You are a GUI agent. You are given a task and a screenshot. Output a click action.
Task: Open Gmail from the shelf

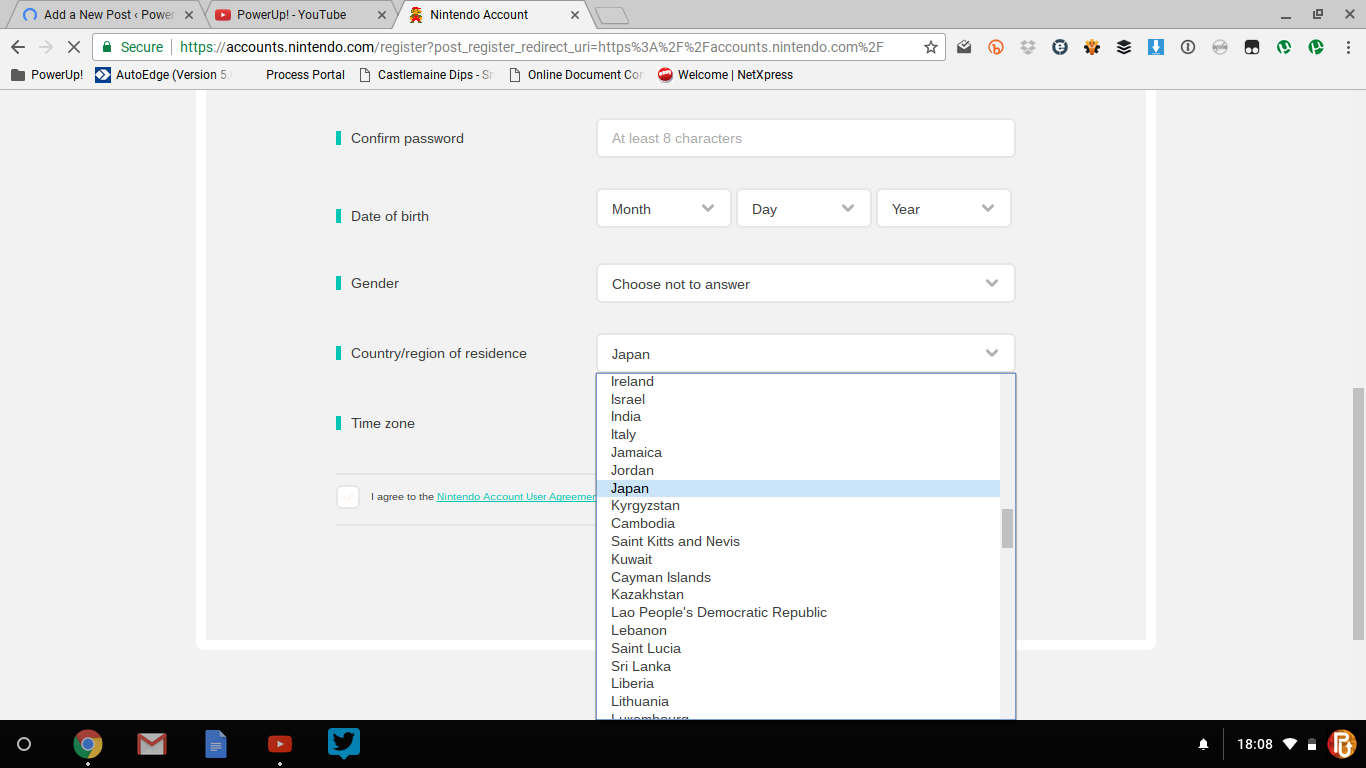152,744
